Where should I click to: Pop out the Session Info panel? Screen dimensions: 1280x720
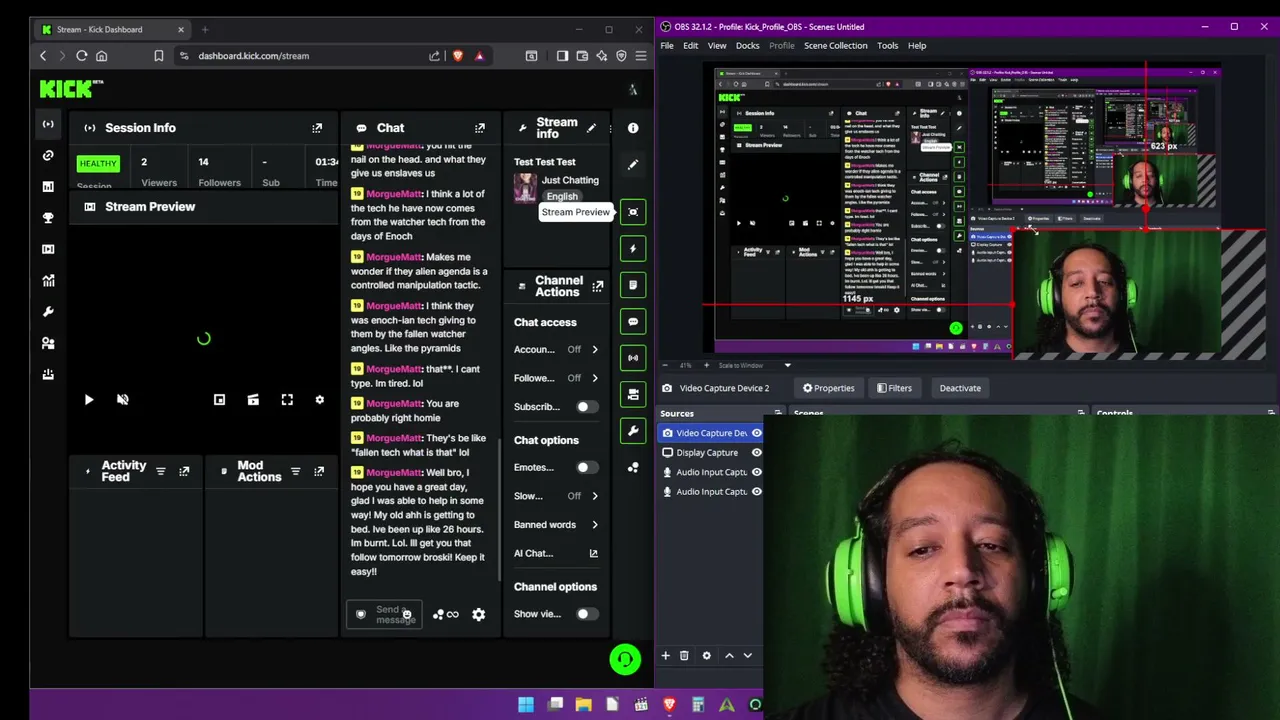pos(317,128)
